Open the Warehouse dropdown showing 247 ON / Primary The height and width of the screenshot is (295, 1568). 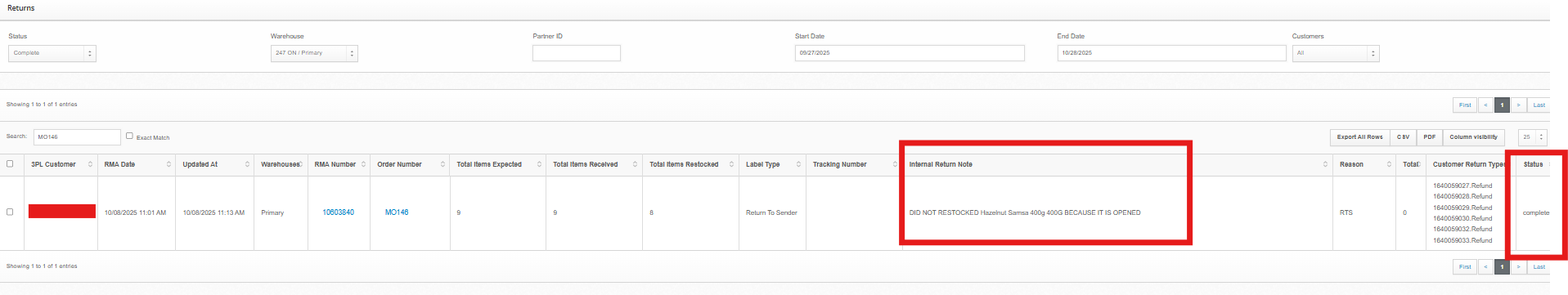[x=314, y=53]
